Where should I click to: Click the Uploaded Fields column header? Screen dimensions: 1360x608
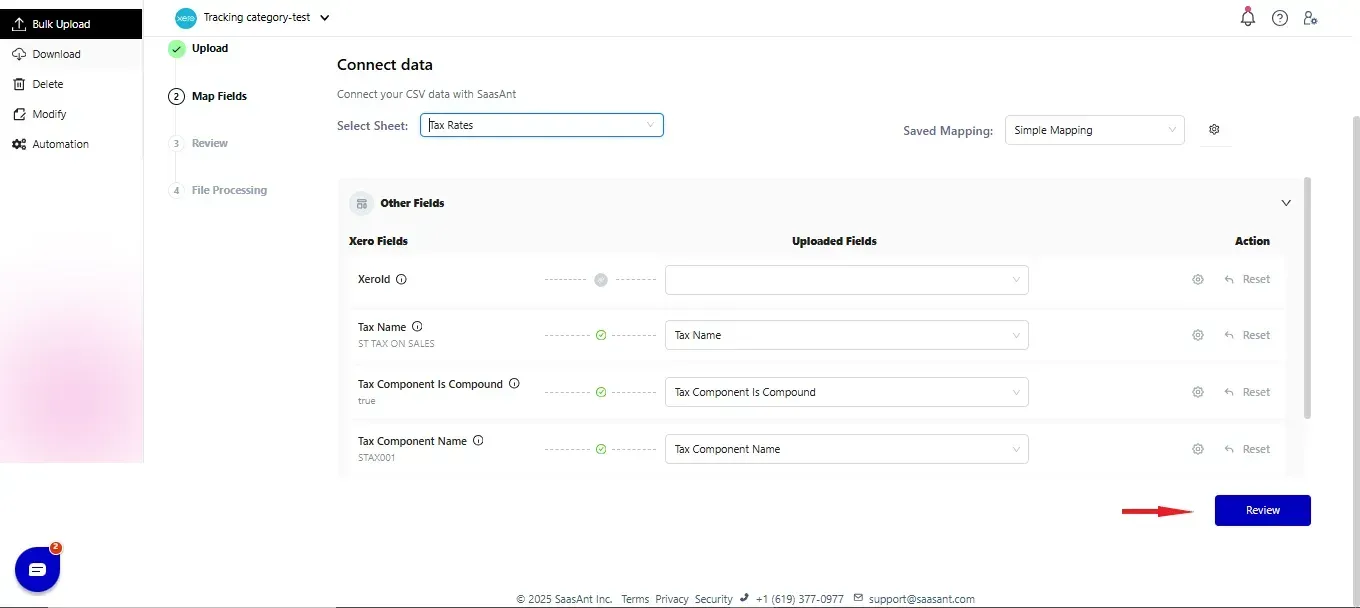click(x=834, y=241)
